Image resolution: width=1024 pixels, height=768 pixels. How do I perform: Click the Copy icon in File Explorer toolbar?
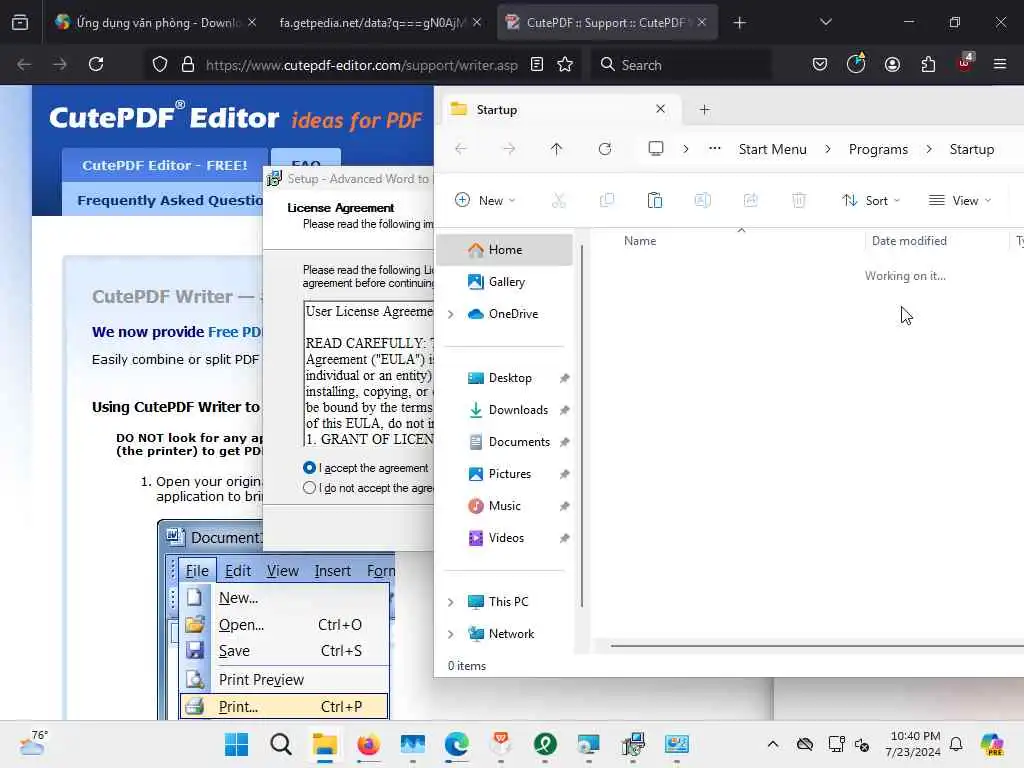tap(607, 200)
